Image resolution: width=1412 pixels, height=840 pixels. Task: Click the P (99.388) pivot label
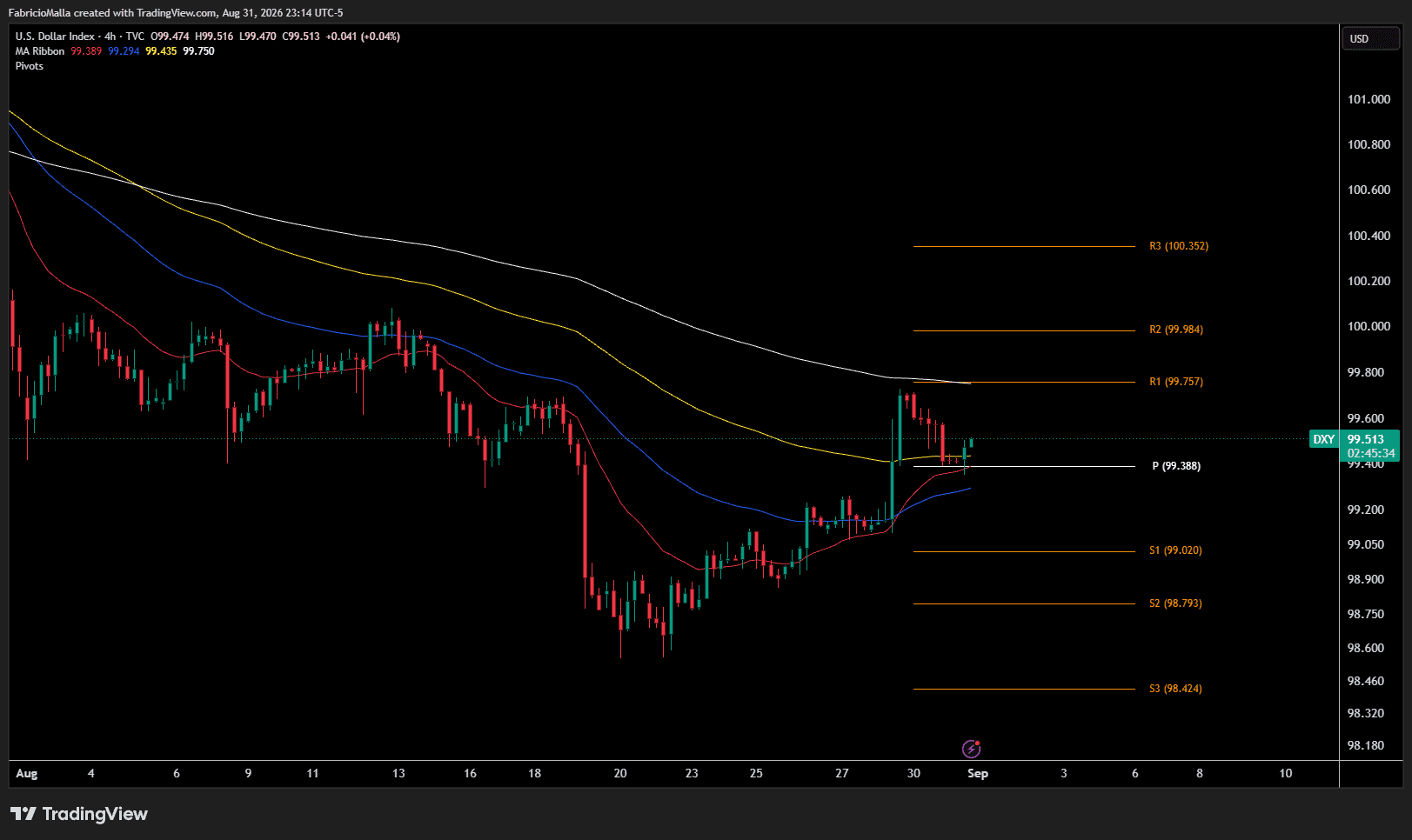point(1176,466)
